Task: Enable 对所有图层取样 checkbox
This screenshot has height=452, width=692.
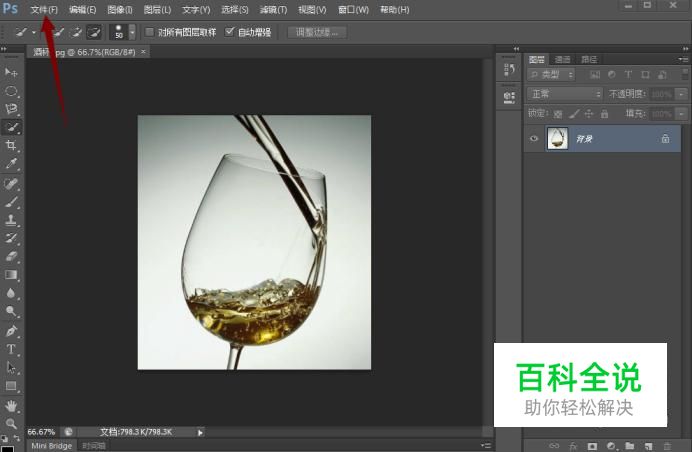Action: click(x=150, y=32)
